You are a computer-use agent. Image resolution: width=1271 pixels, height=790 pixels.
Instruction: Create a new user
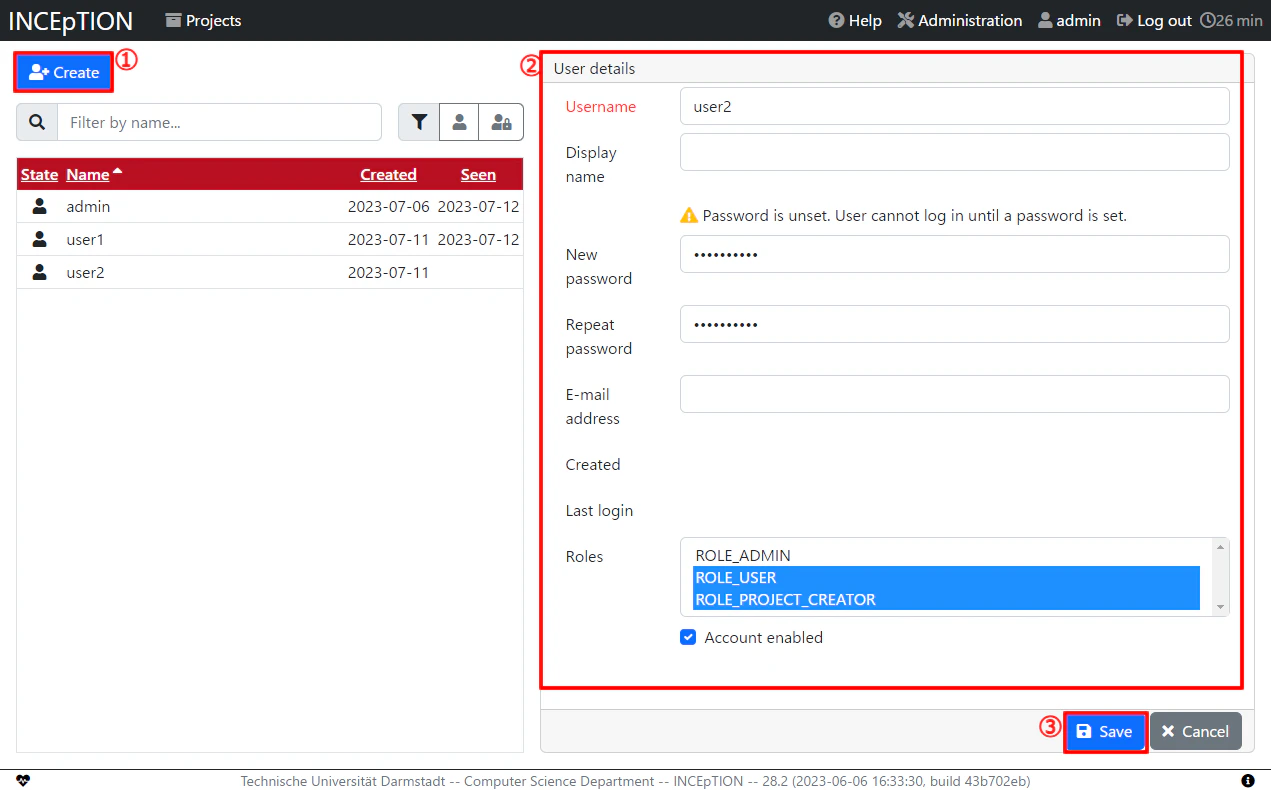[x=64, y=72]
